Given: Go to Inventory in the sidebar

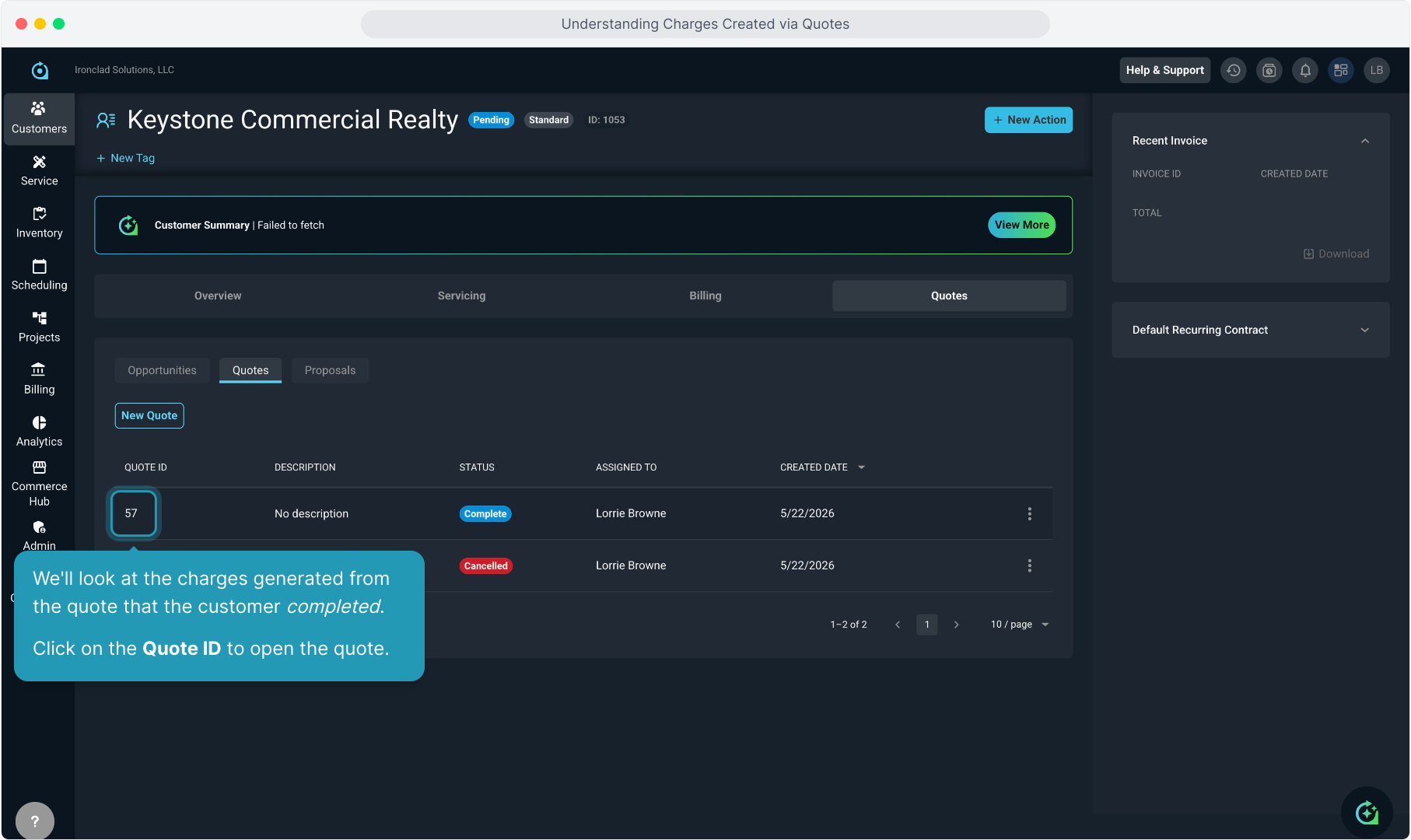Looking at the screenshot, I should [39, 222].
